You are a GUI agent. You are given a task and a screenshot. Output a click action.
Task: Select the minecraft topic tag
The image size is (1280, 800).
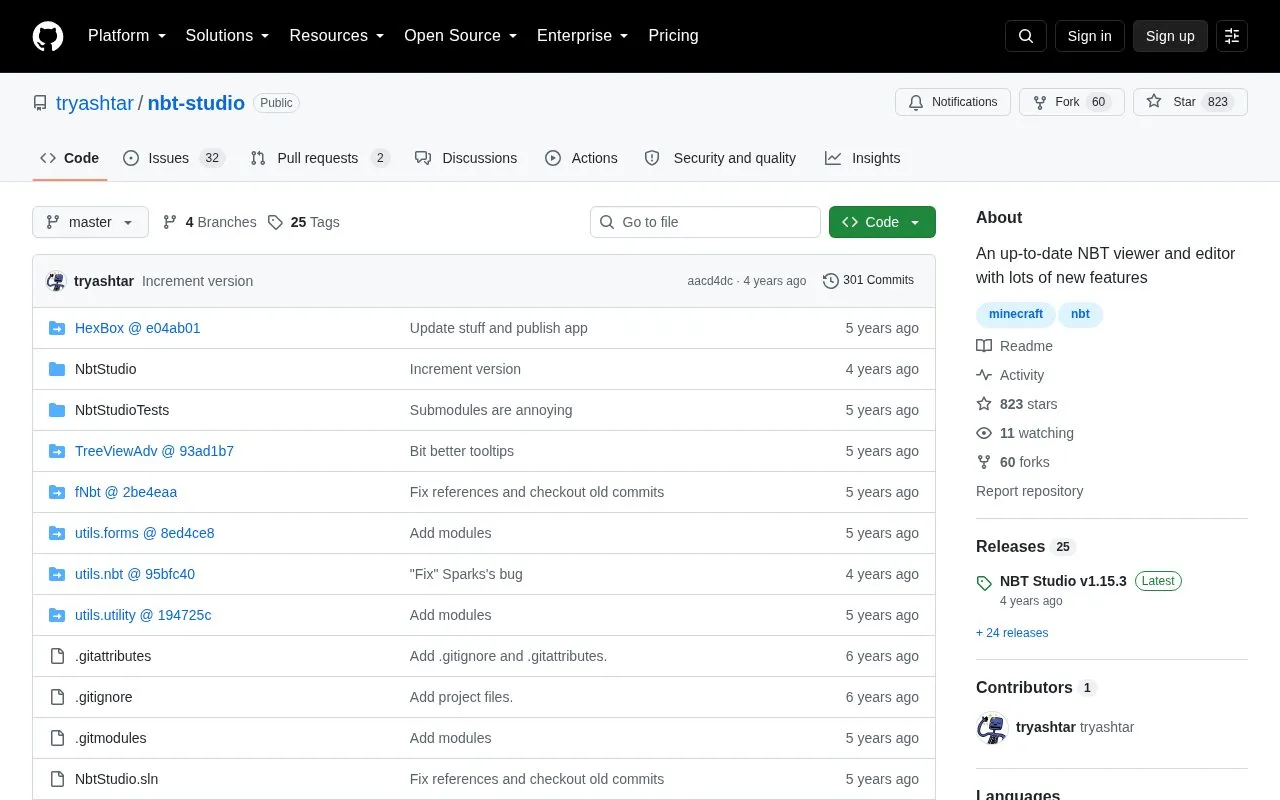pyautogui.click(x=1015, y=314)
